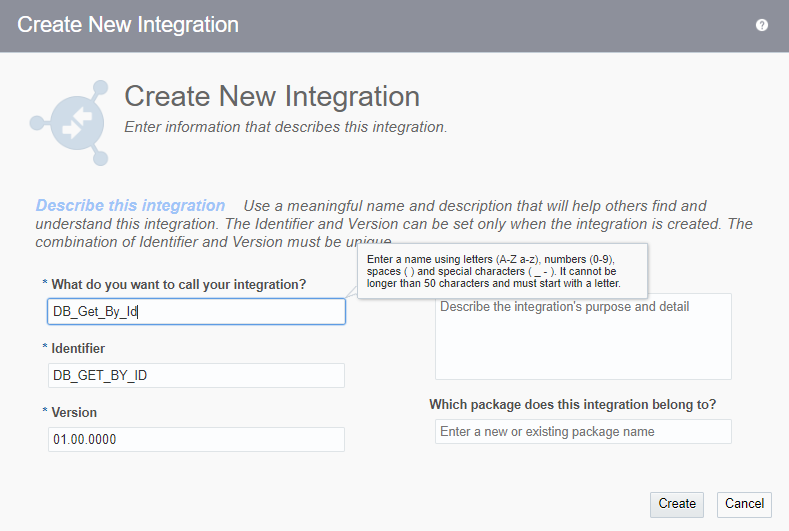This screenshot has height=531, width=789.
Task: Click the title bar text Create New Integration
Action: coord(128,25)
